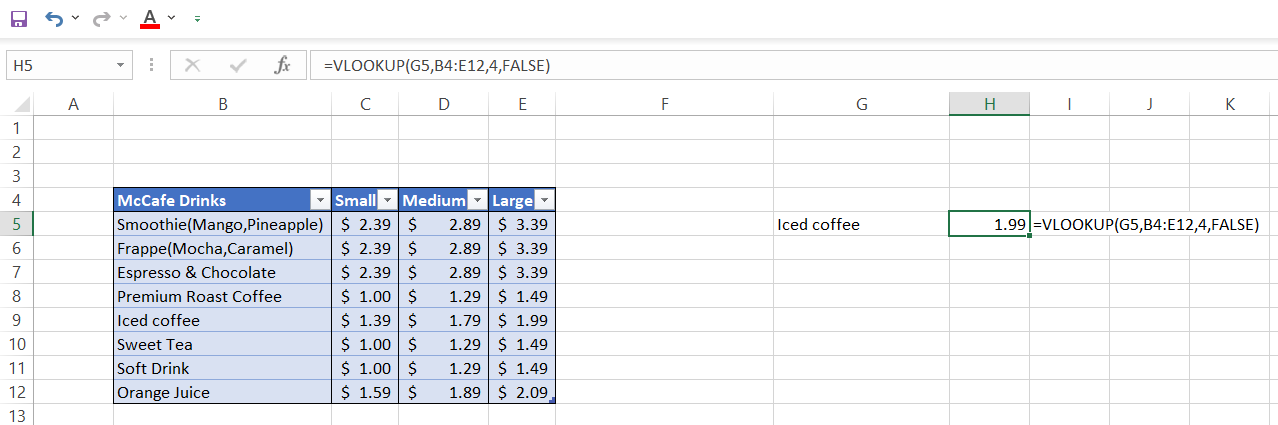Click the Save icon in quick access toolbar
Viewport: 1278px width, 425px height.
19,18
